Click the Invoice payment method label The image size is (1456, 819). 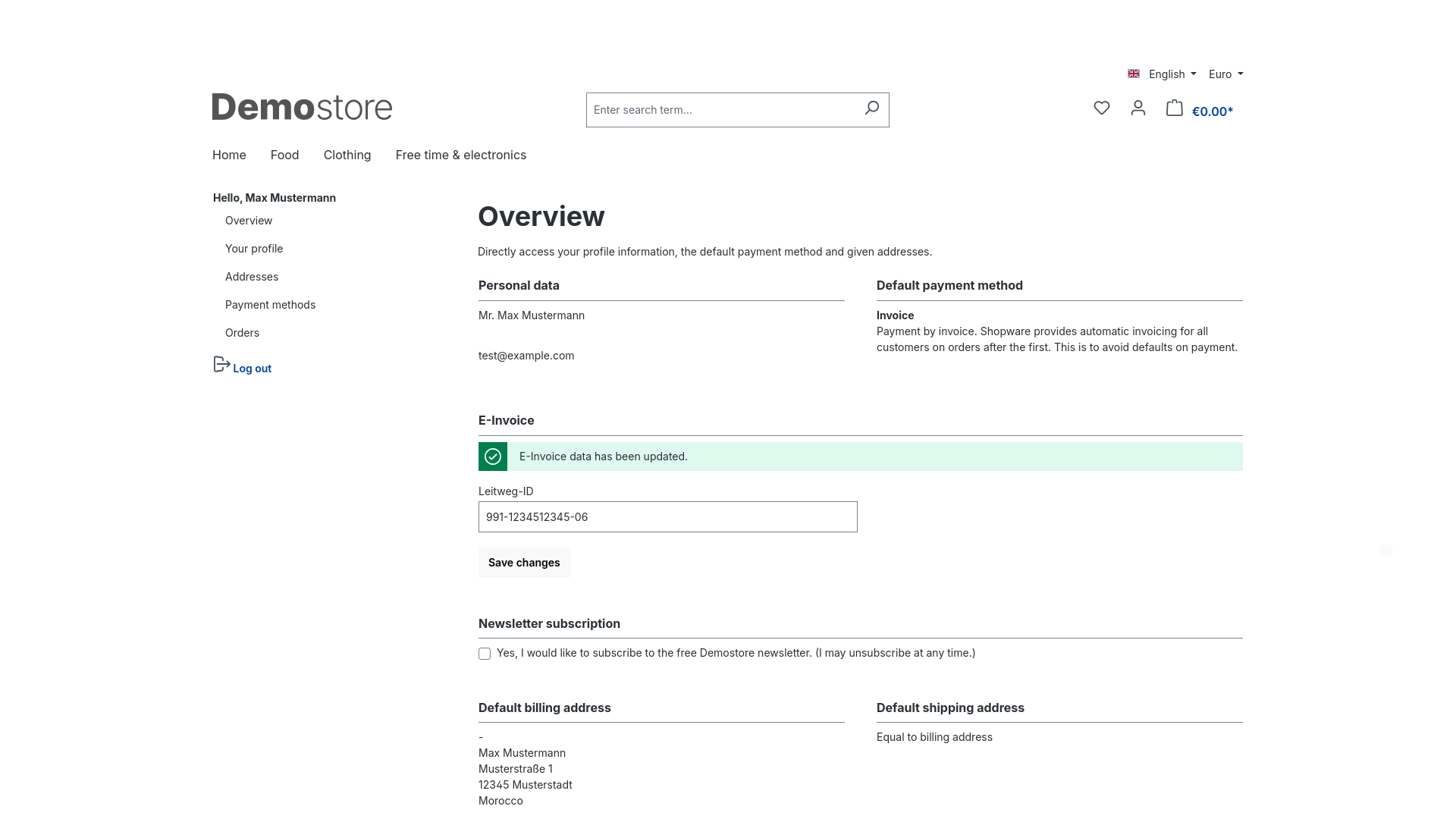[896, 315]
